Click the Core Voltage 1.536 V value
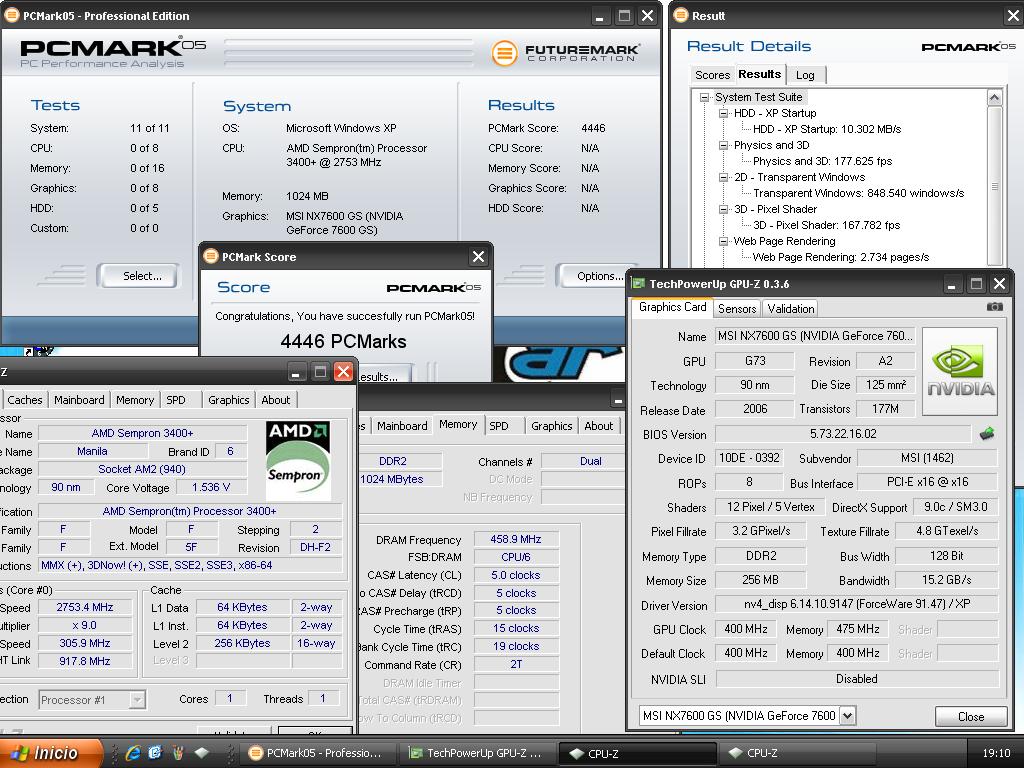Viewport: 1024px width, 768px height. pos(210,487)
